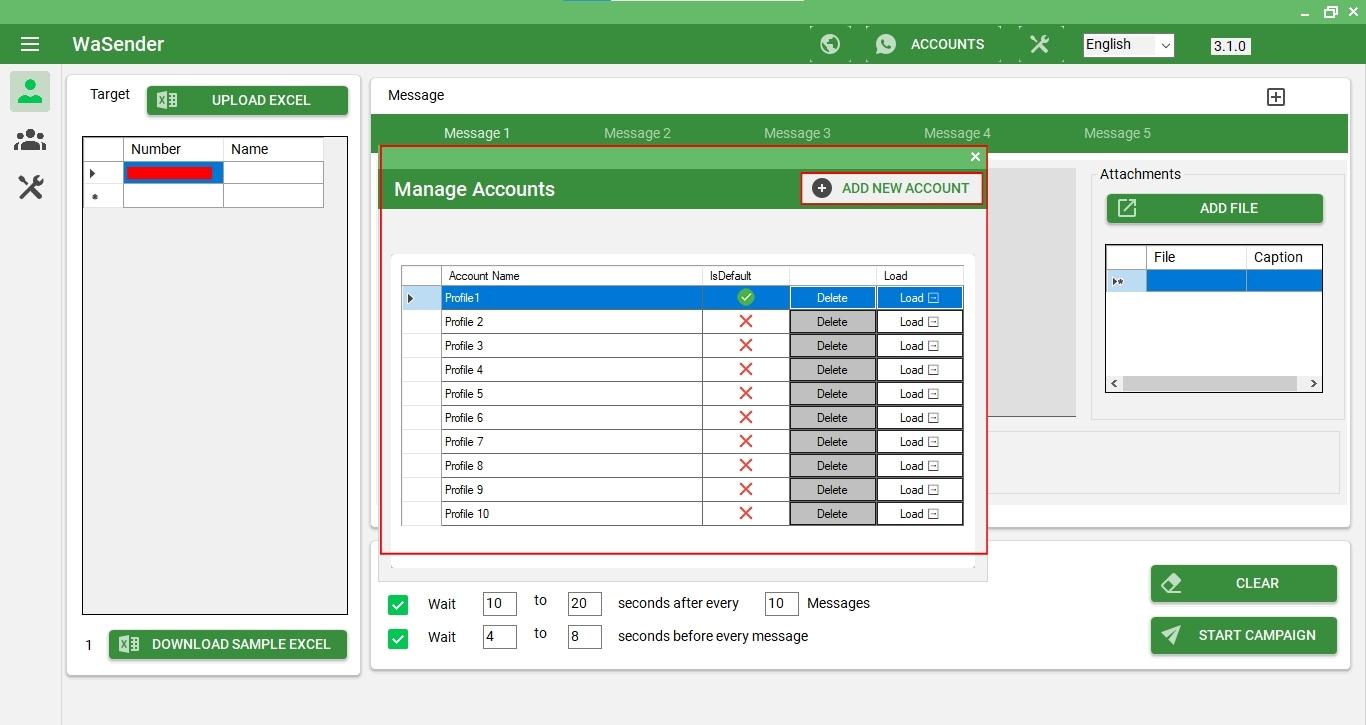
Task: Load Profile 9 account
Action: tap(919, 490)
